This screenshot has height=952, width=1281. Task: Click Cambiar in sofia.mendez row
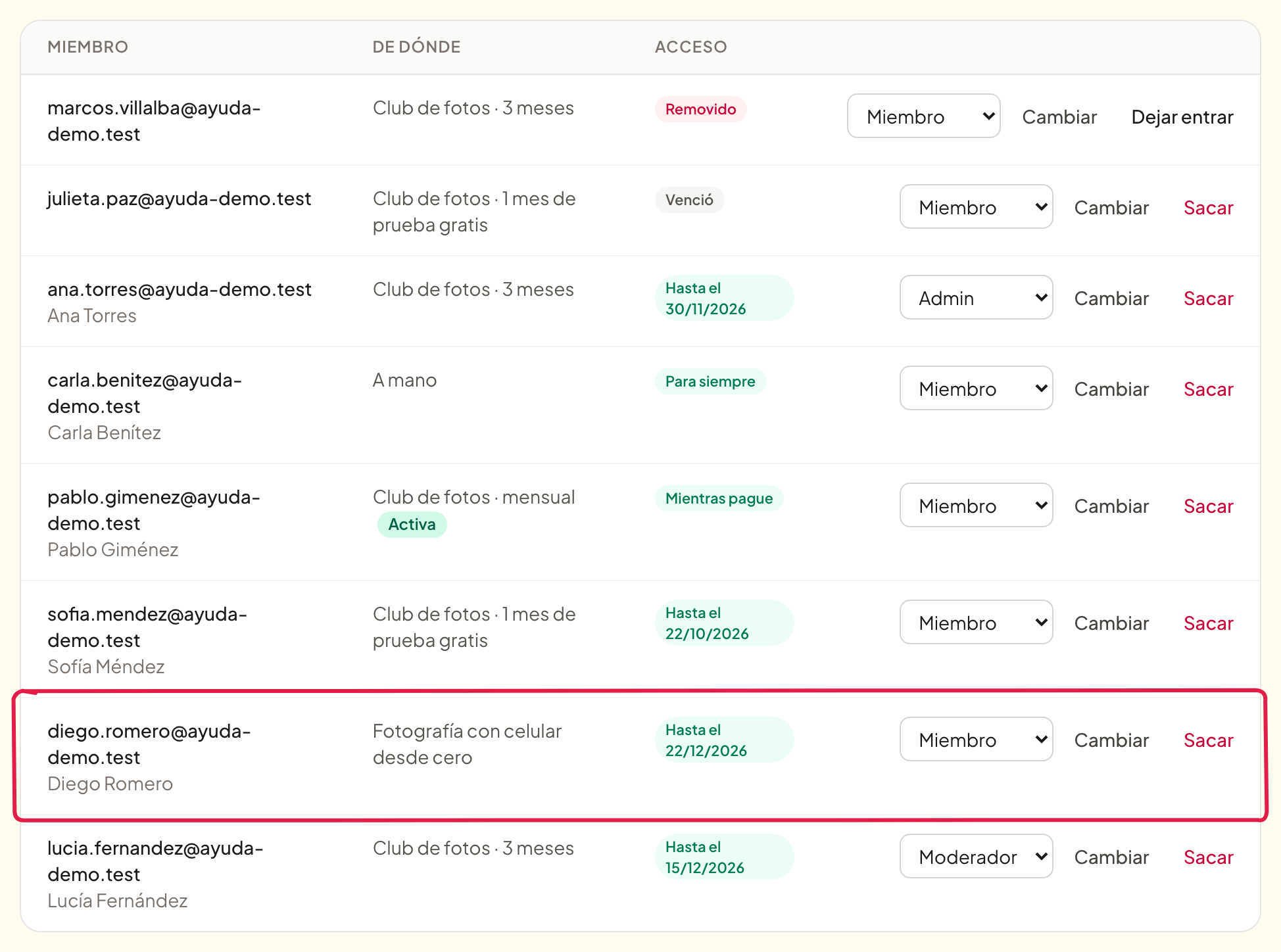(1111, 623)
